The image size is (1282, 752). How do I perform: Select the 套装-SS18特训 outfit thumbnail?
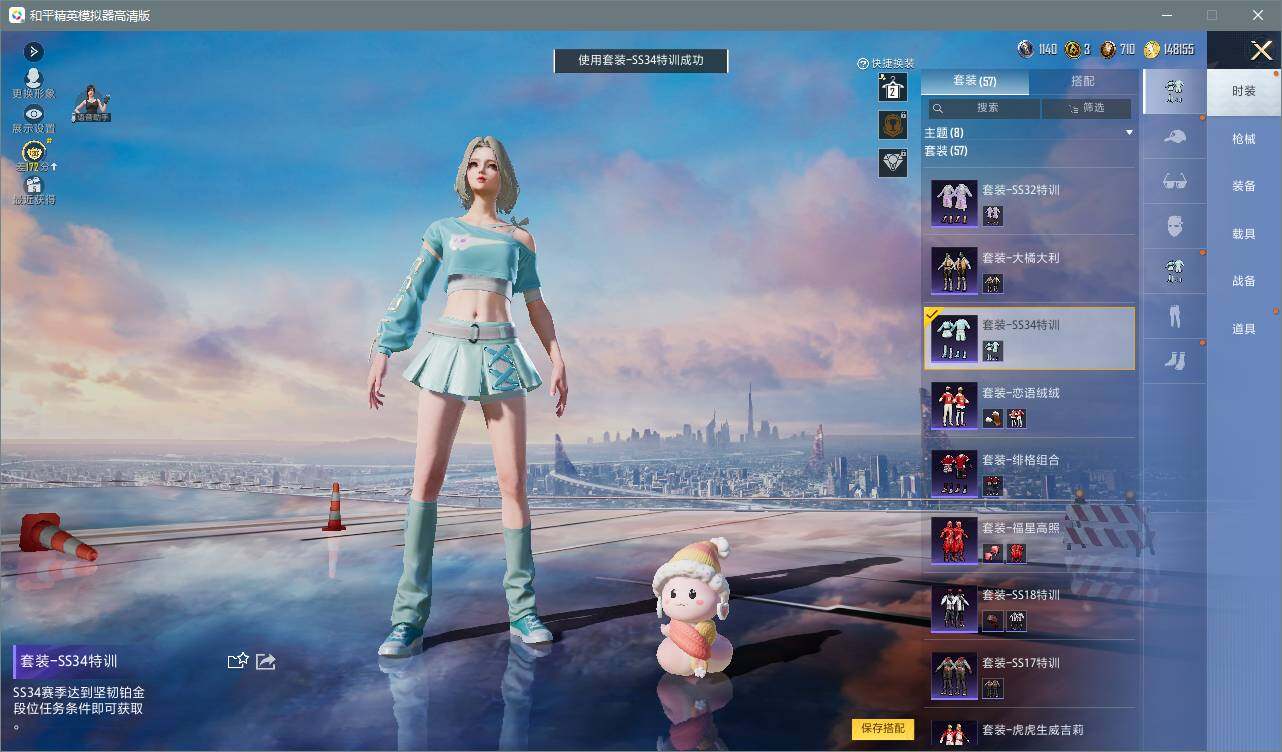point(954,608)
